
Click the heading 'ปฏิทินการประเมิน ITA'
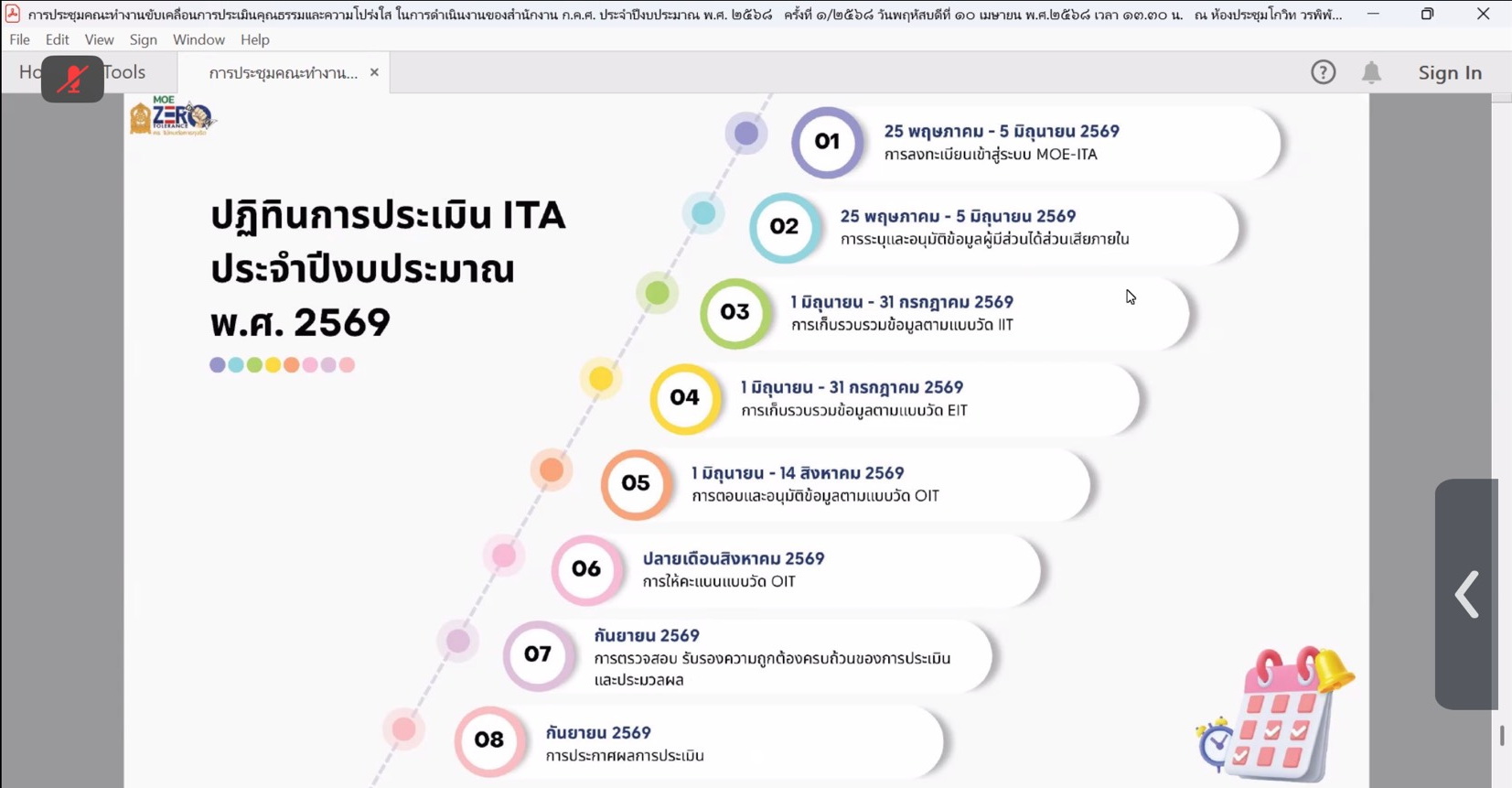point(388,216)
